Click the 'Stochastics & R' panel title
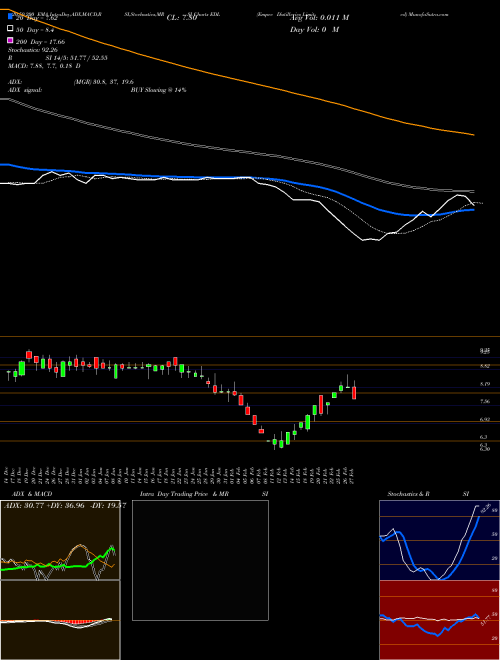This screenshot has height=660, width=500. (409, 494)
